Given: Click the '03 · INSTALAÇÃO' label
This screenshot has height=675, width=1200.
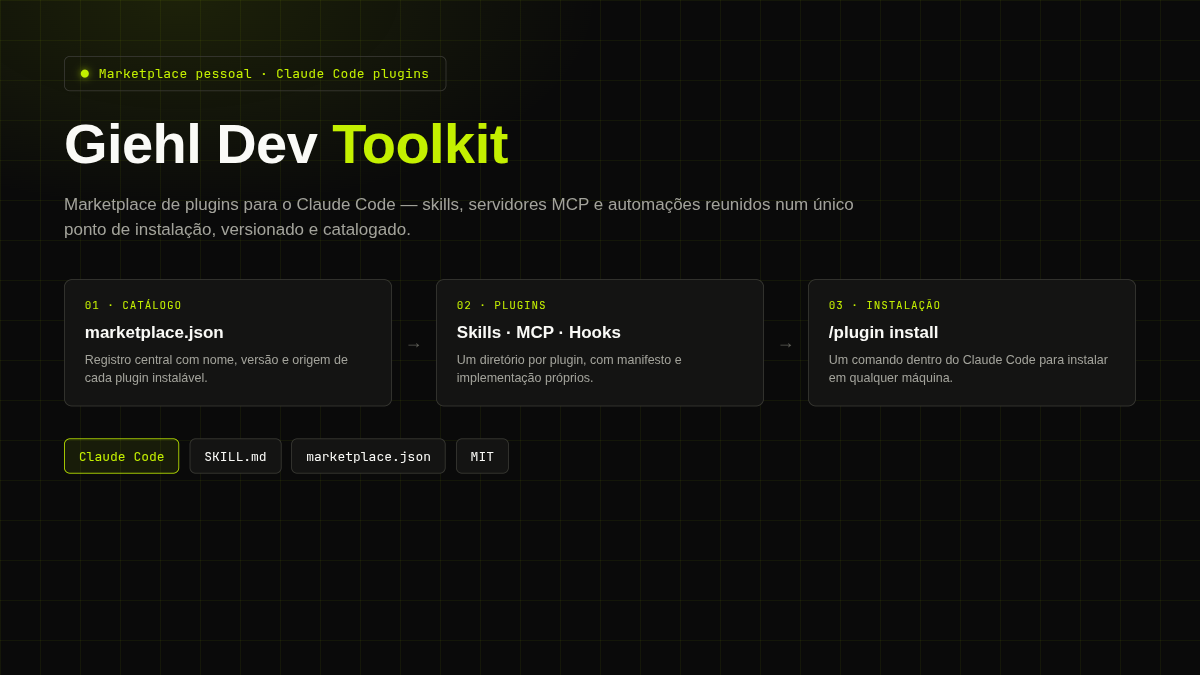Looking at the screenshot, I should coord(885,306).
